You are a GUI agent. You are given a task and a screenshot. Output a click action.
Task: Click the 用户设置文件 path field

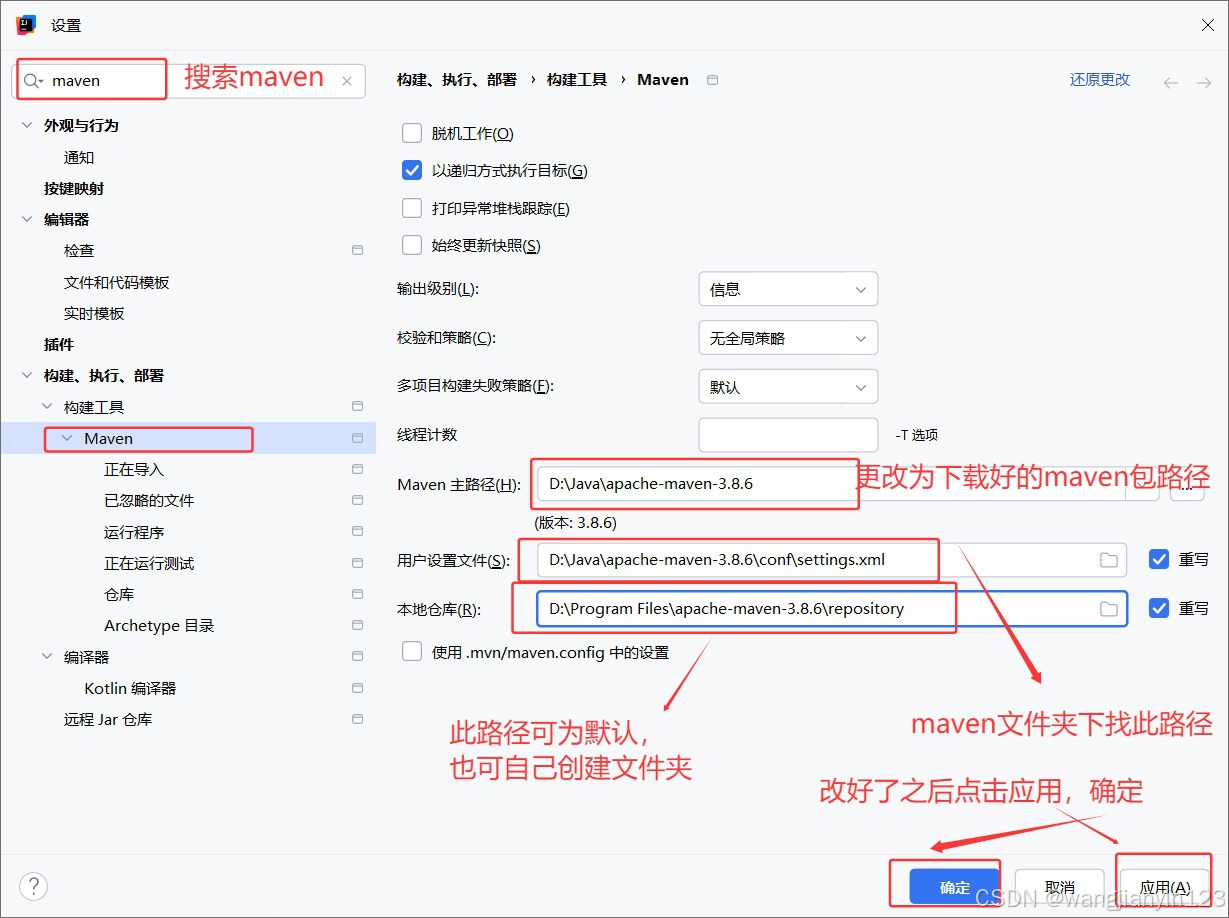coord(831,560)
